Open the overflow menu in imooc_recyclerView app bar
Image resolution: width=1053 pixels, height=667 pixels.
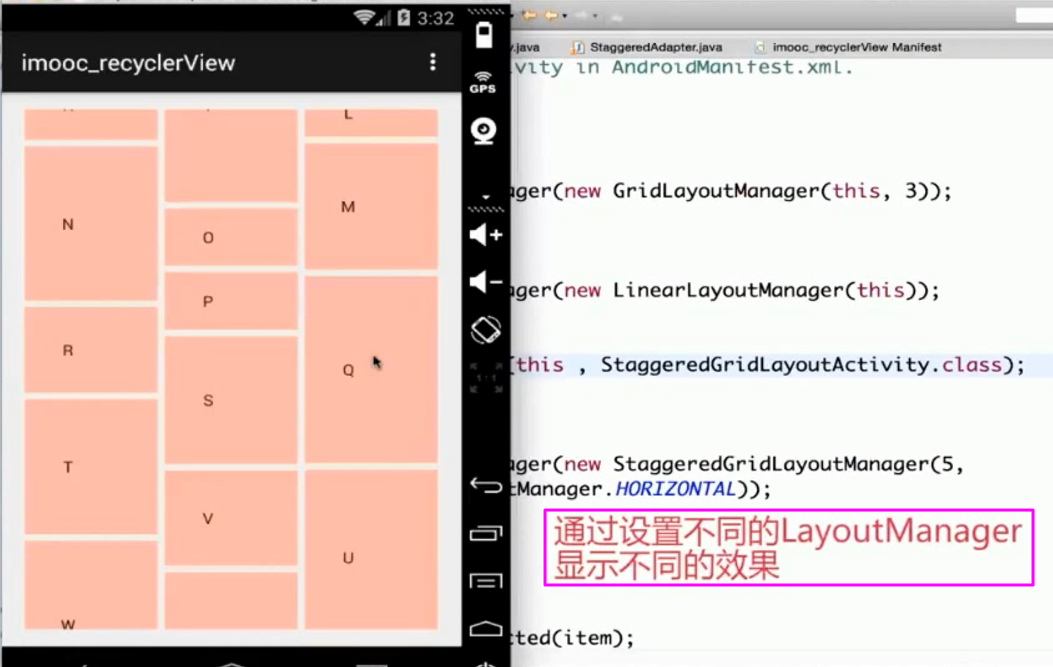(x=432, y=62)
